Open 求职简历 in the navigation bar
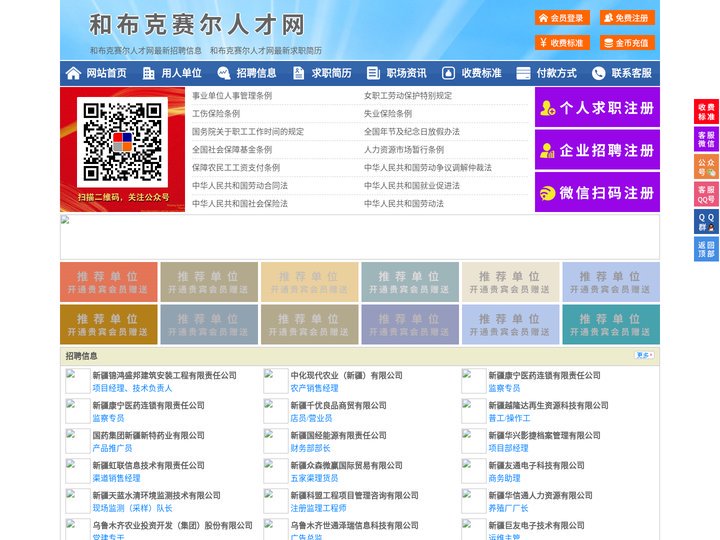The image size is (720, 540). point(332,73)
